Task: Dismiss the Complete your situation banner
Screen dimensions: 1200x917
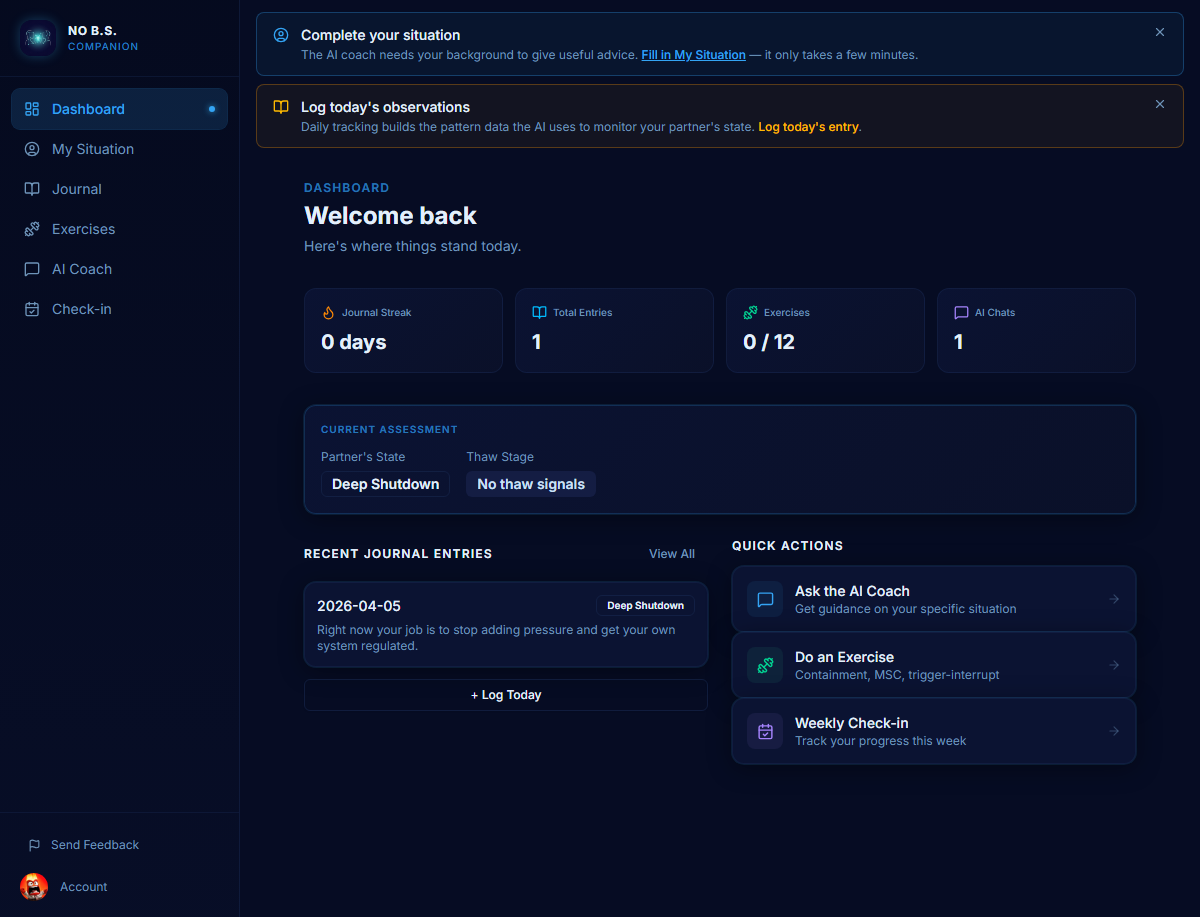Action: (1160, 32)
